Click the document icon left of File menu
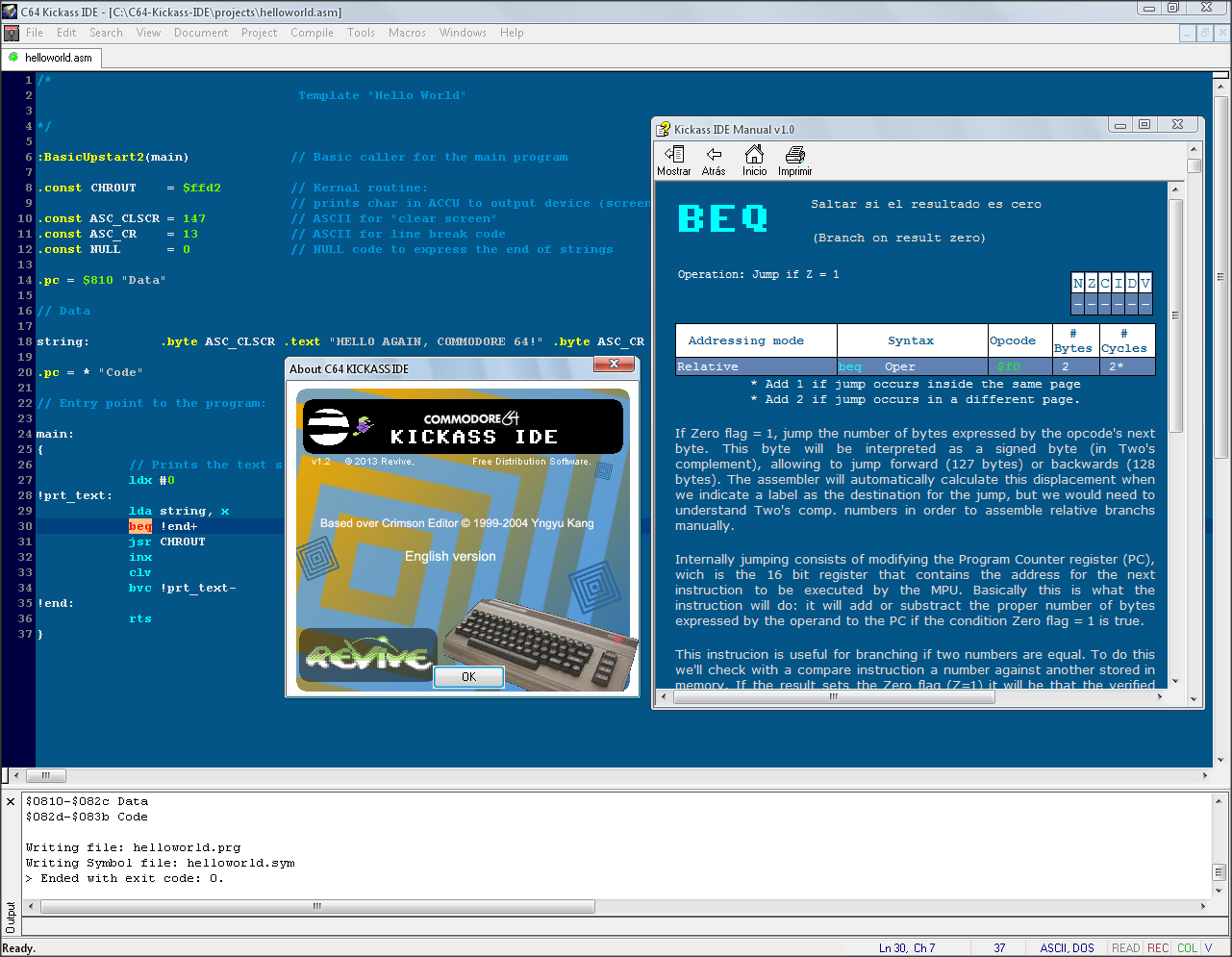 click(x=12, y=33)
